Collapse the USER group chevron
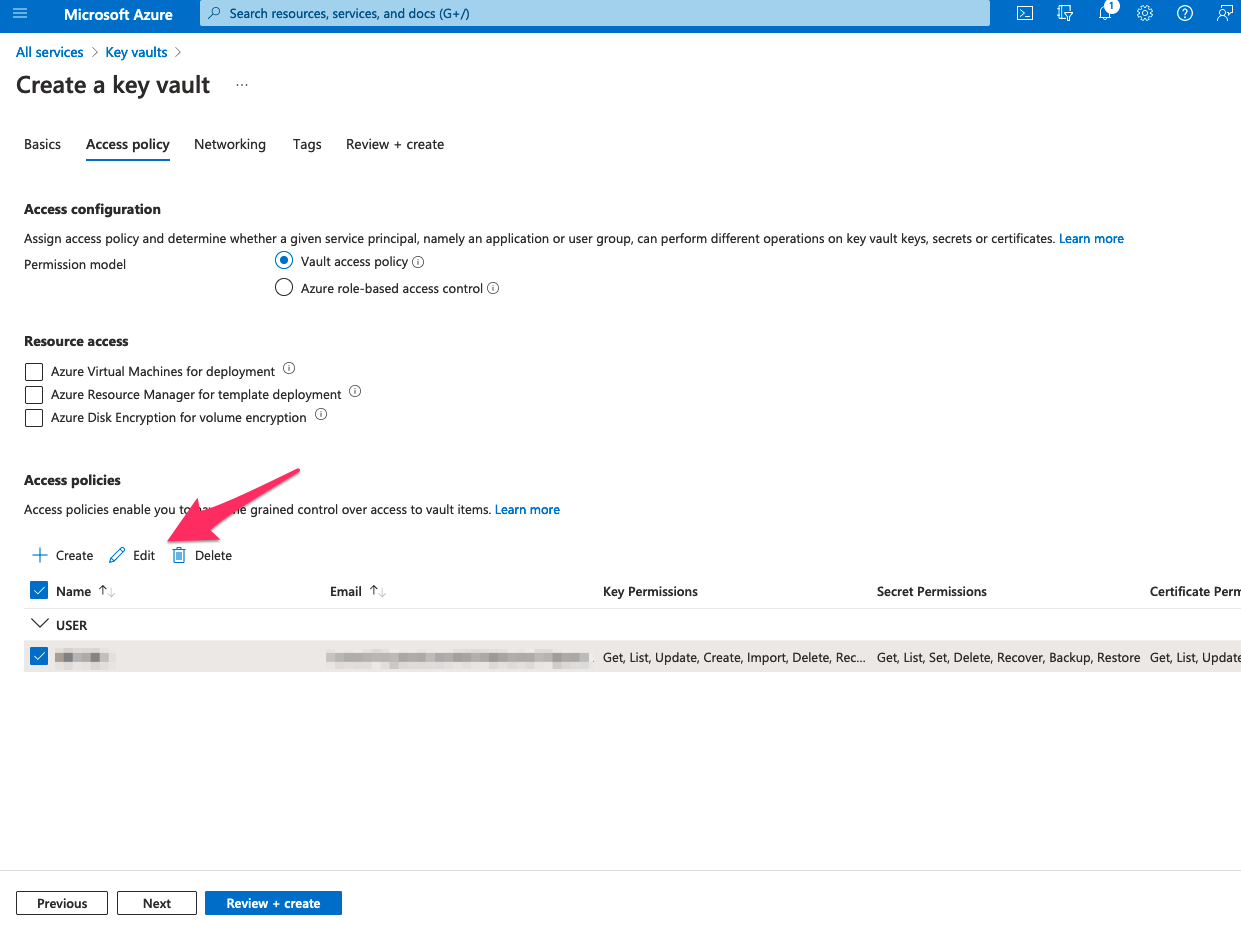1241x925 pixels. click(39, 625)
